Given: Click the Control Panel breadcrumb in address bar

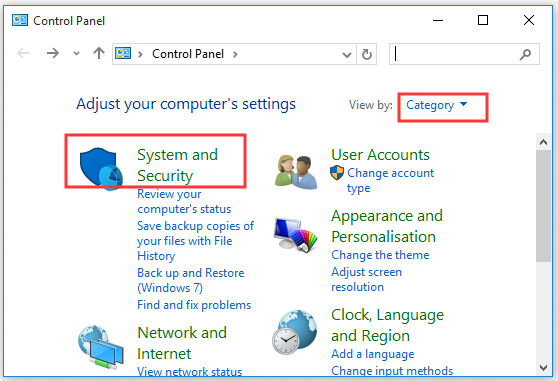Looking at the screenshot, I should [x=188, y=54].
